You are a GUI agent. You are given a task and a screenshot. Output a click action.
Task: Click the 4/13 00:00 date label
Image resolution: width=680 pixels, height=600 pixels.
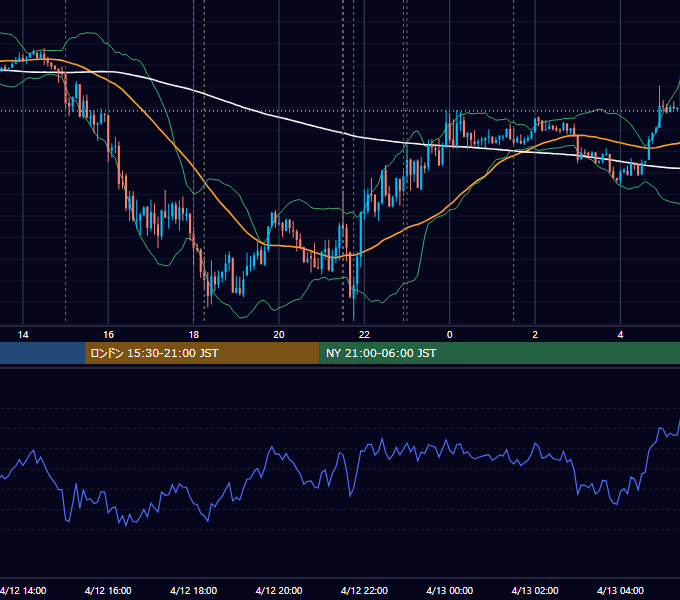click(x=450, y=590)
